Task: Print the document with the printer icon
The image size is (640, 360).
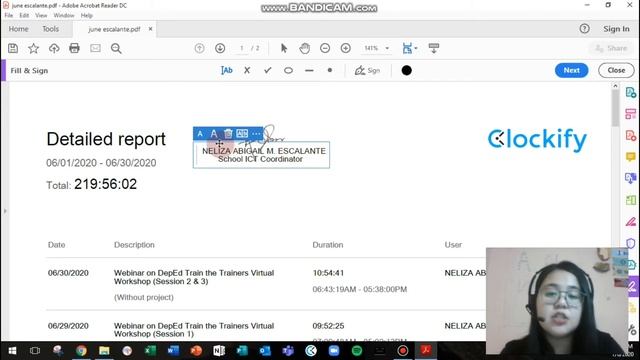Action: pos(74,48)
